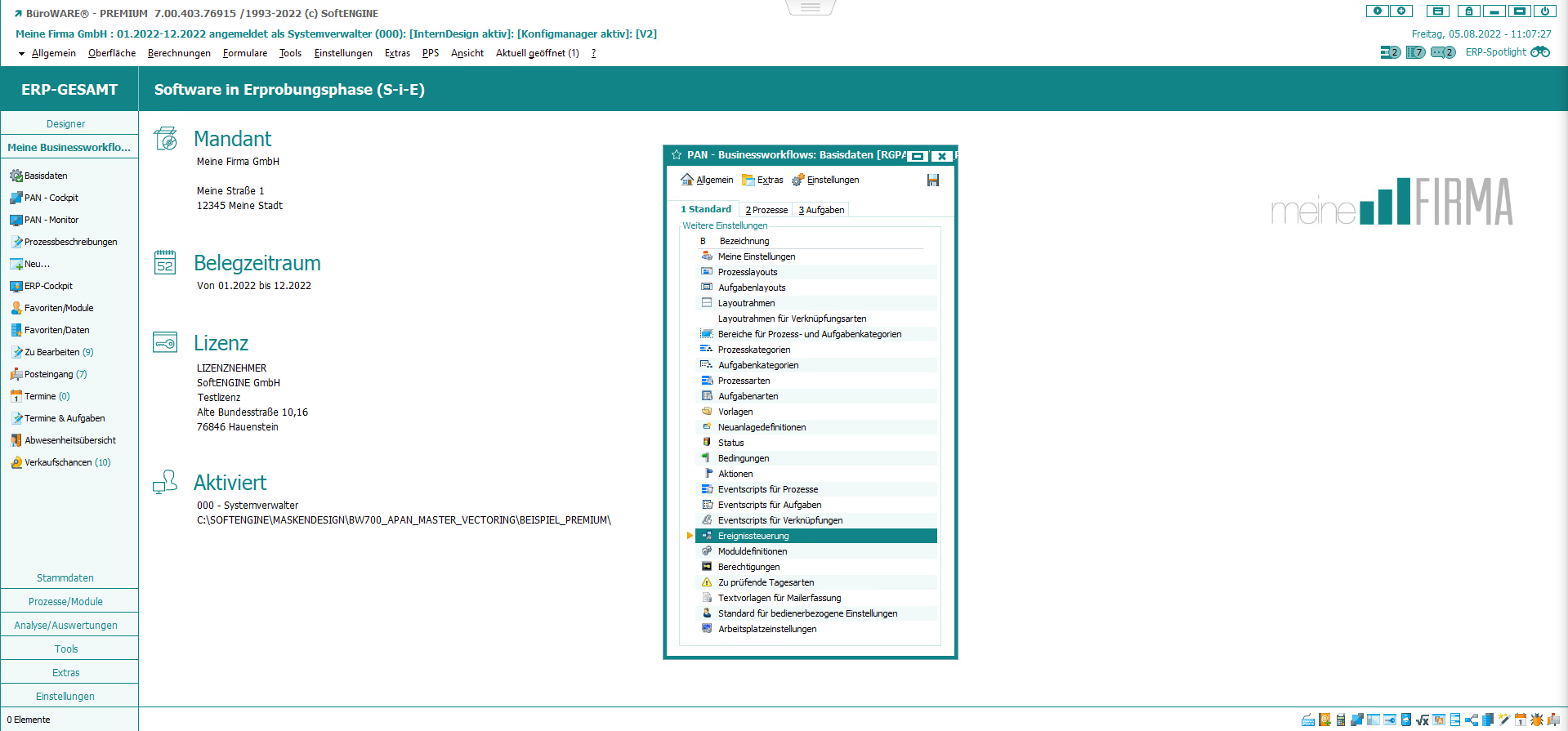Open the Allgemein dropdown in main menu bar
The image size is (1568, 731).
[53, 53]
